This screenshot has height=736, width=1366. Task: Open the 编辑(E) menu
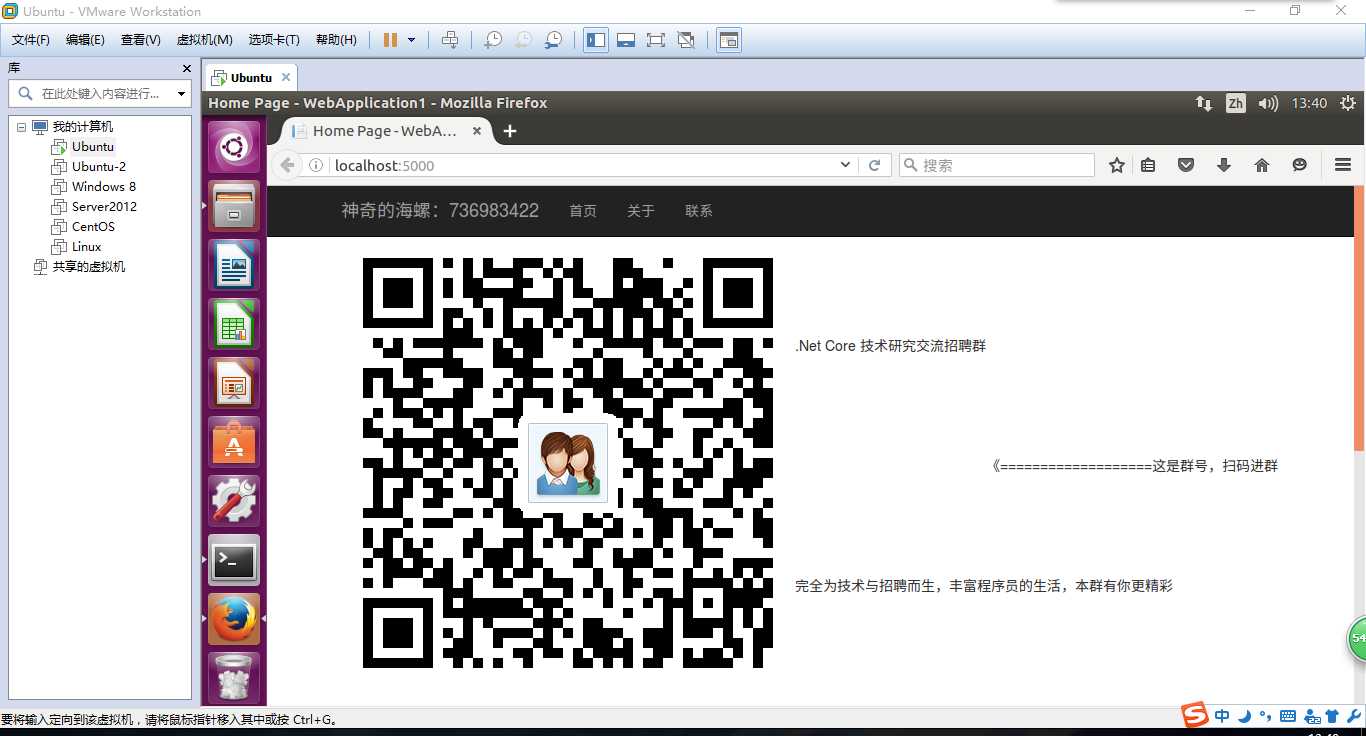click(85, 40)
